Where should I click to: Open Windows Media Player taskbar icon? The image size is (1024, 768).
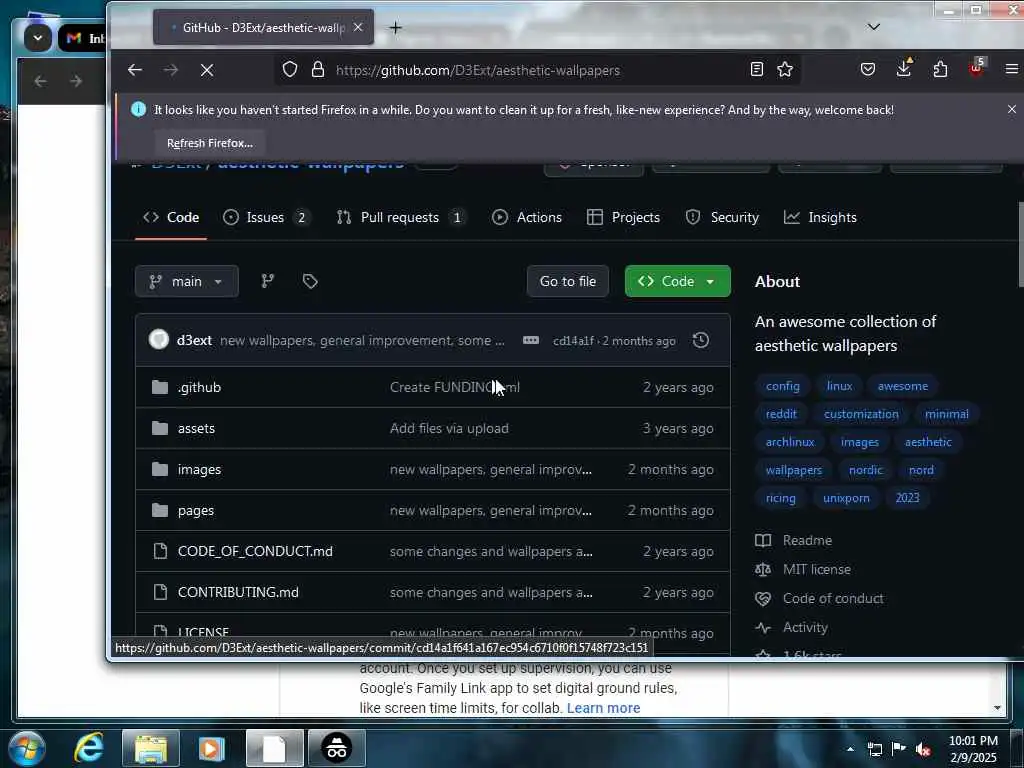211,748
